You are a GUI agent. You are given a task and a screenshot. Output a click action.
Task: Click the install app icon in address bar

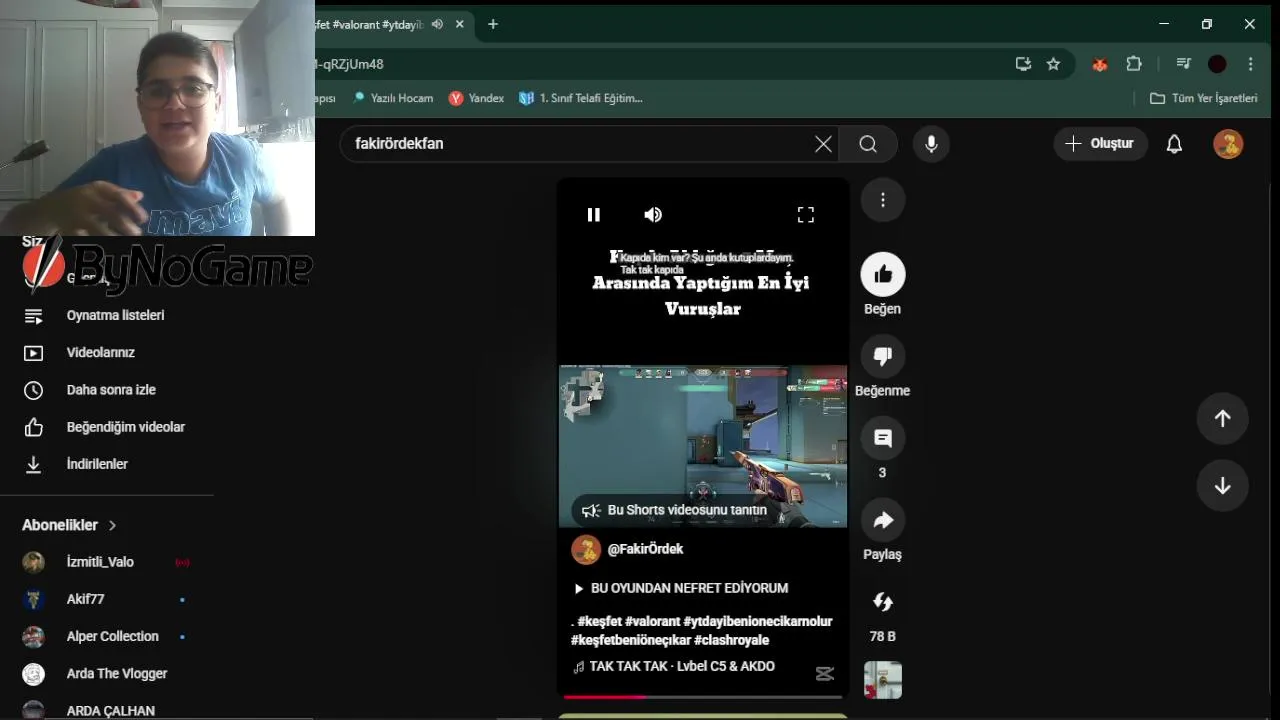(1023, 64)
